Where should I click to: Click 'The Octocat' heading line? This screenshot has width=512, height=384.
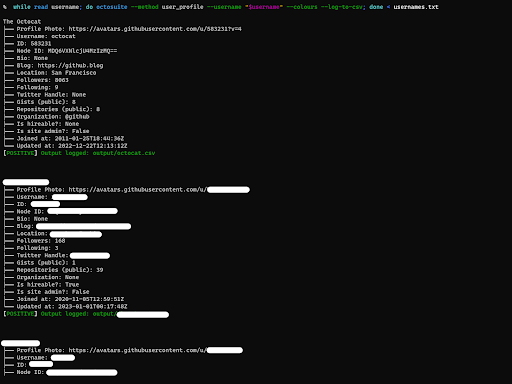[22, 22]
